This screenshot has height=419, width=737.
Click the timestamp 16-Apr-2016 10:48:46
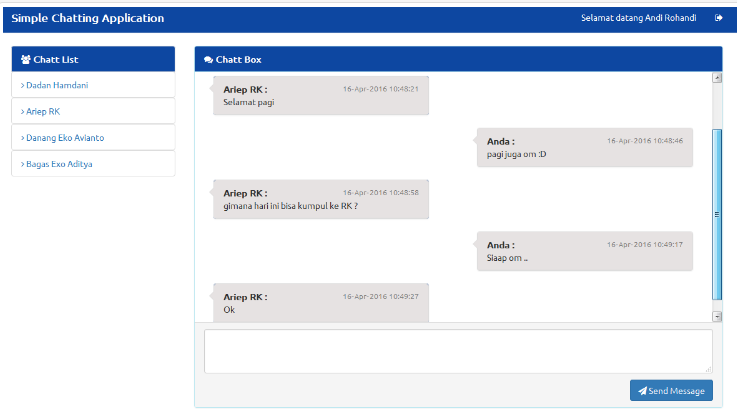click(x=645, y=141)
